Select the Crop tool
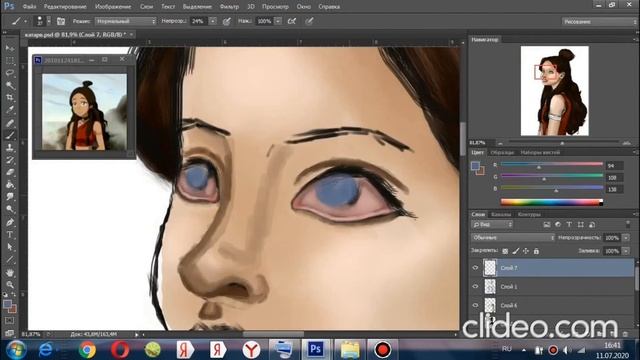Image resolution: width=640 pixels, height=360 pixels. click(x=10, y=98)
